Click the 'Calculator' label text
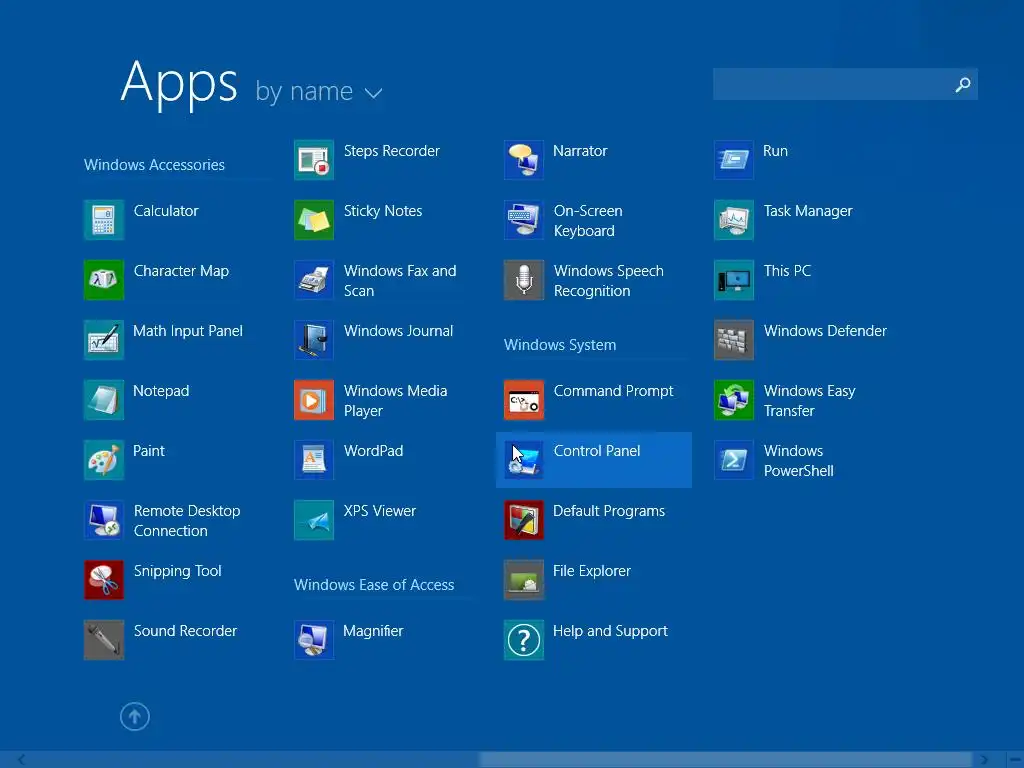This screenshot has height=768, width=1024. (166, 211)
